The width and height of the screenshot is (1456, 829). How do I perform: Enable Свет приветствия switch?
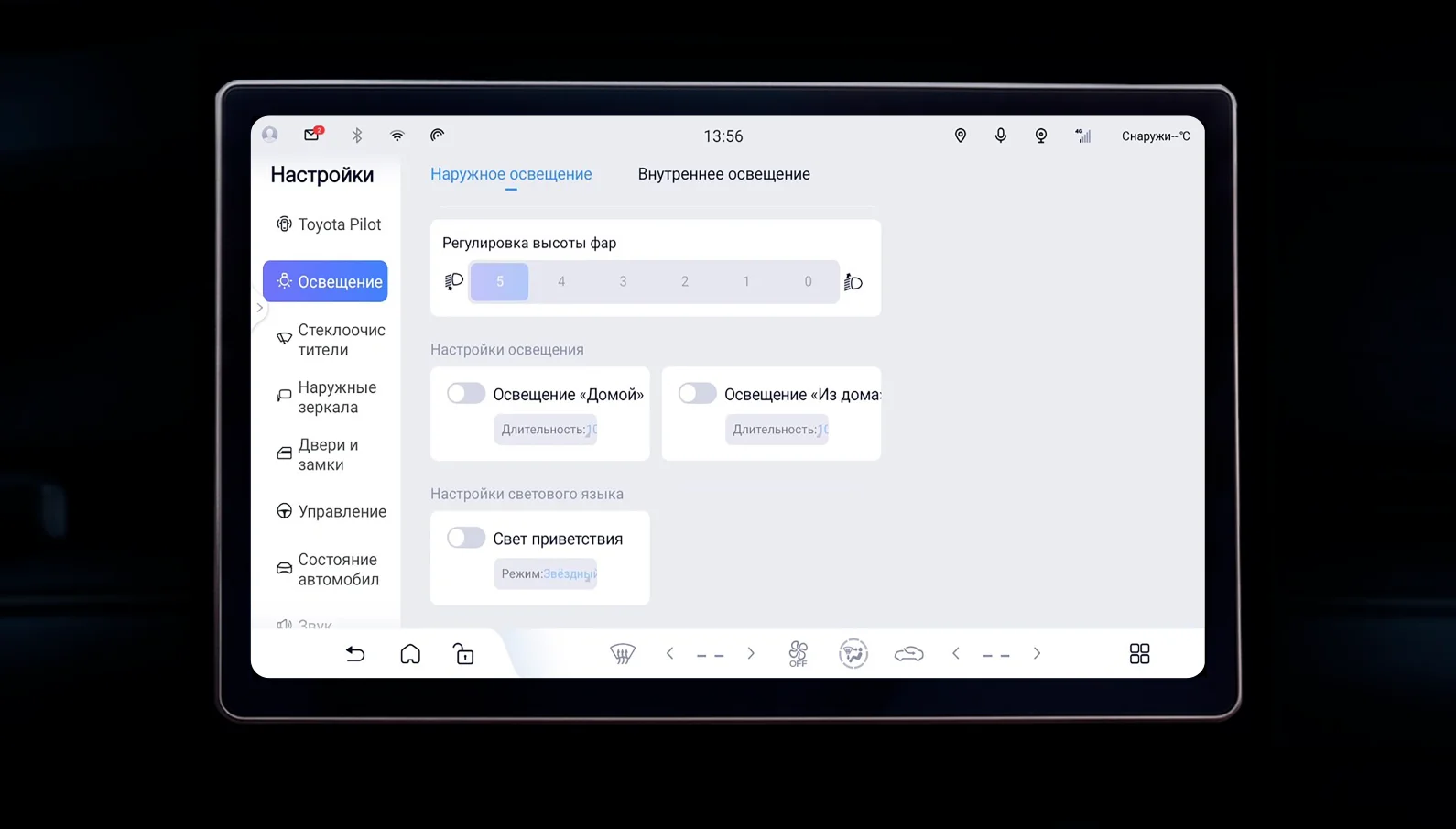click(x=466, y=538)
